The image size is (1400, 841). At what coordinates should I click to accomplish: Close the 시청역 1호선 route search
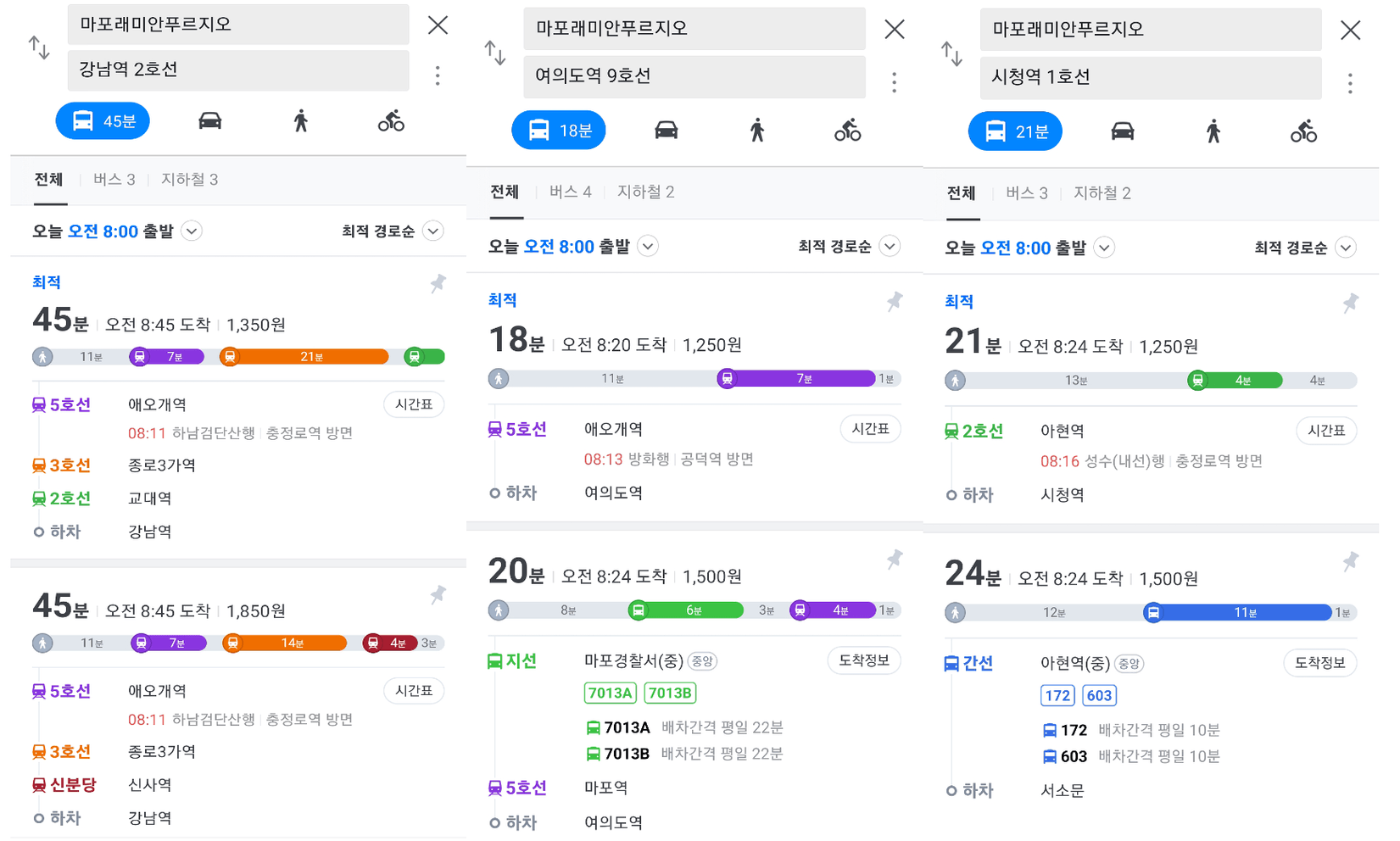coord(1350,31)
